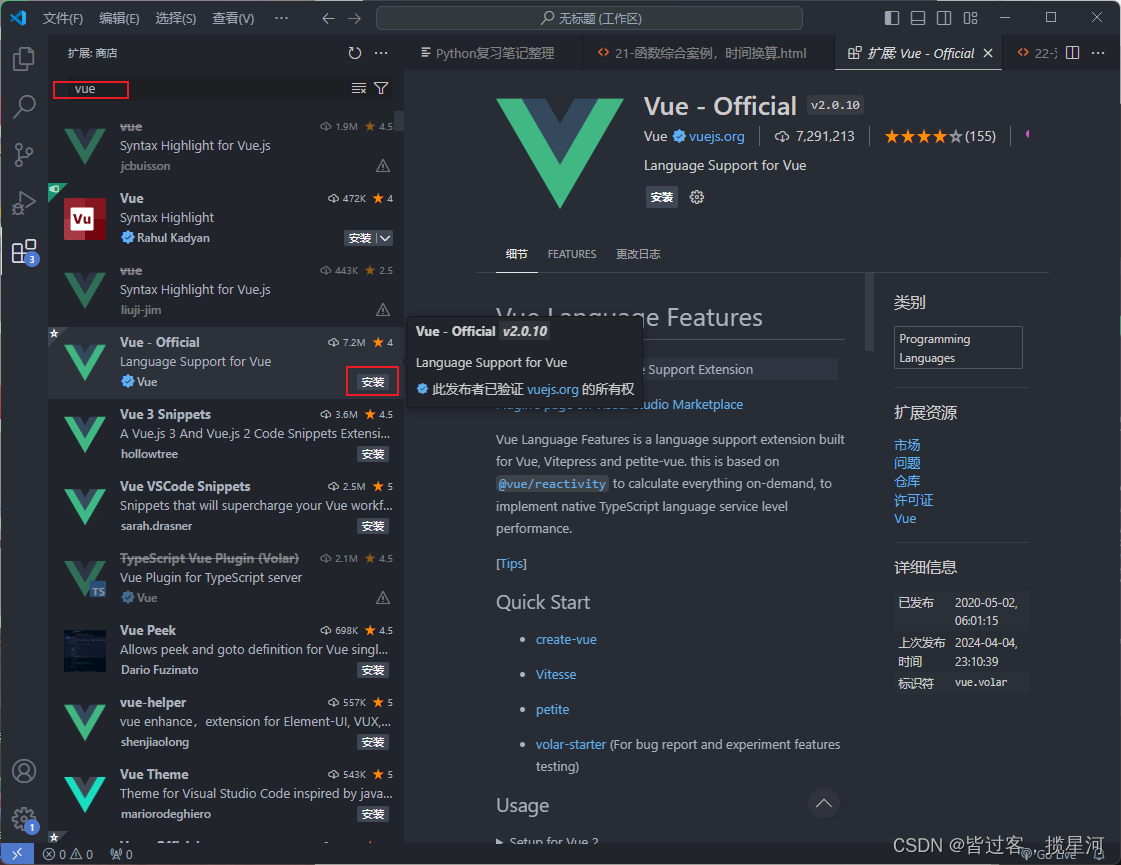Image resolution: width=1121 pixels, height=865 pixels.
Task: Open the 22- html tab
Action: point(1037,53)
